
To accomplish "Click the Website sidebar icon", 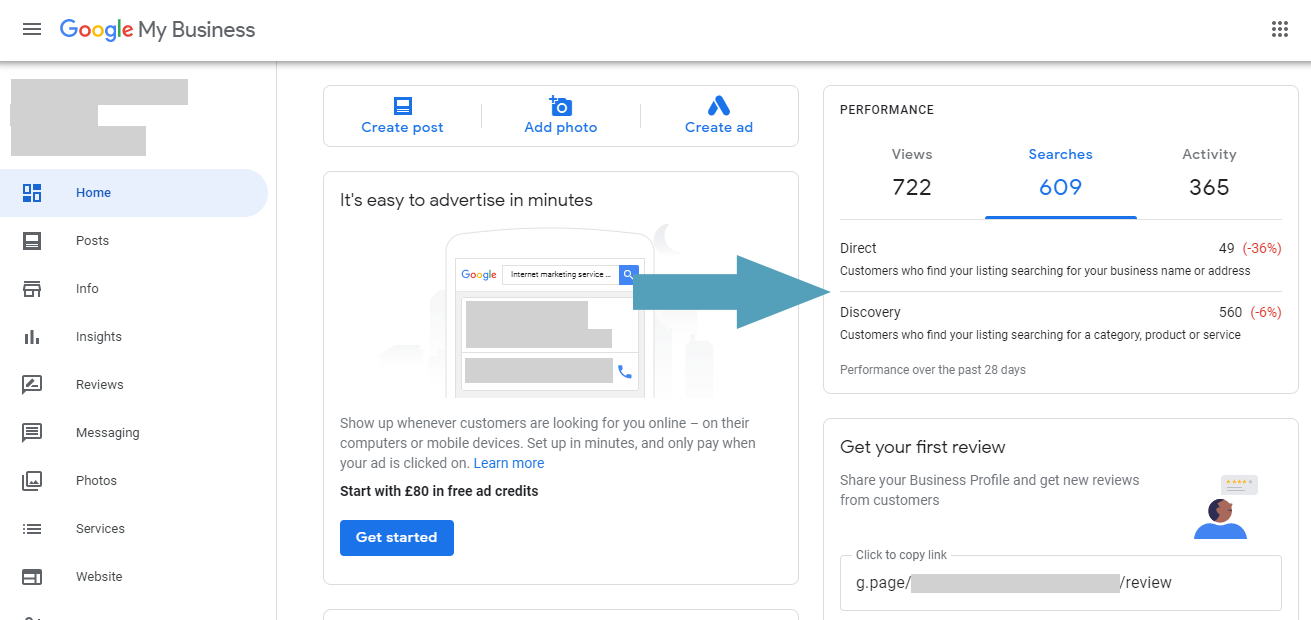I will coord(32,577).
